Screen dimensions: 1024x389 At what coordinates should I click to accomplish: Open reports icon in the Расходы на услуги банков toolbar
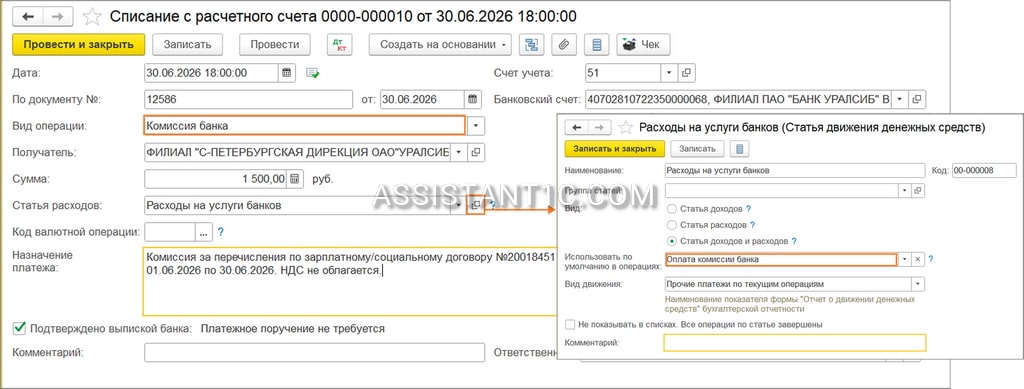tap(739, 149)
